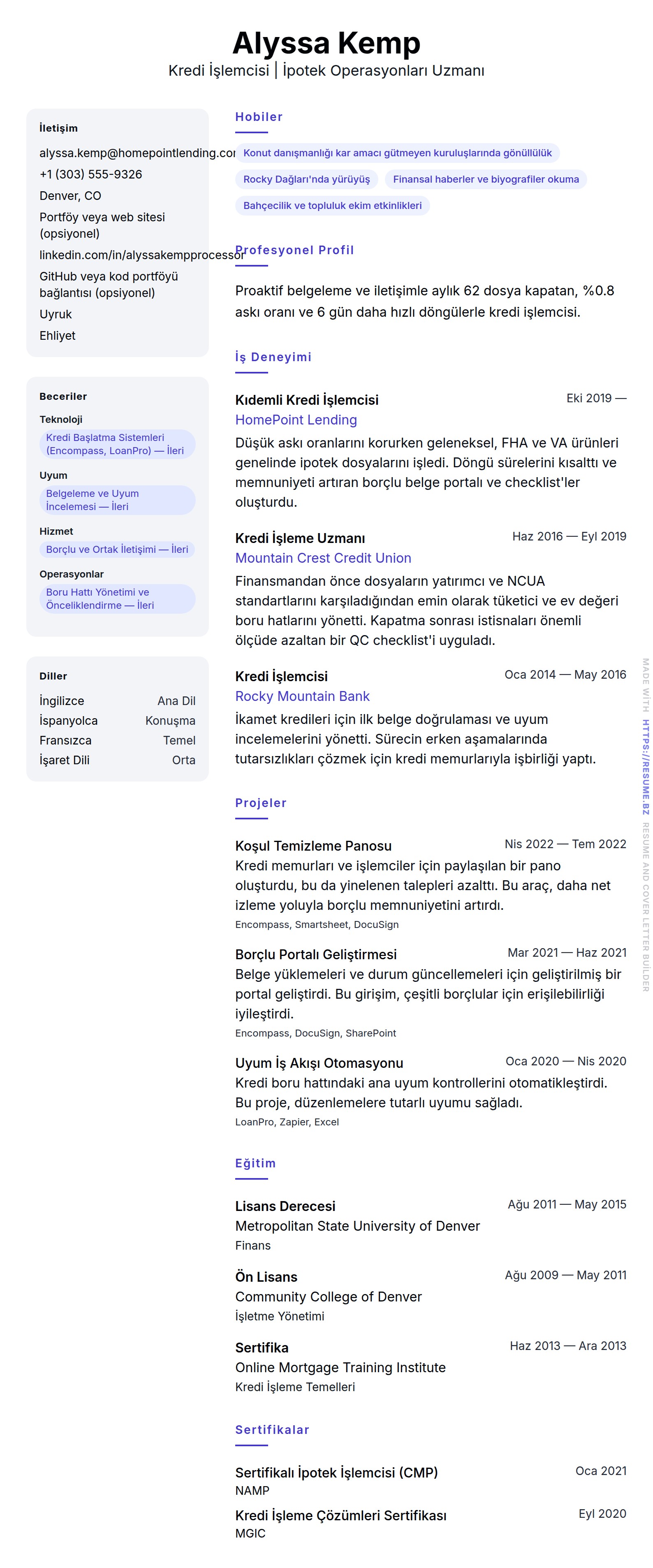Select the Bahçecilik ve topluluk ekim etkinlikleri tag
Image resolution: width=653 pixels, height=1568 pixels.
[x=332, y=205]
